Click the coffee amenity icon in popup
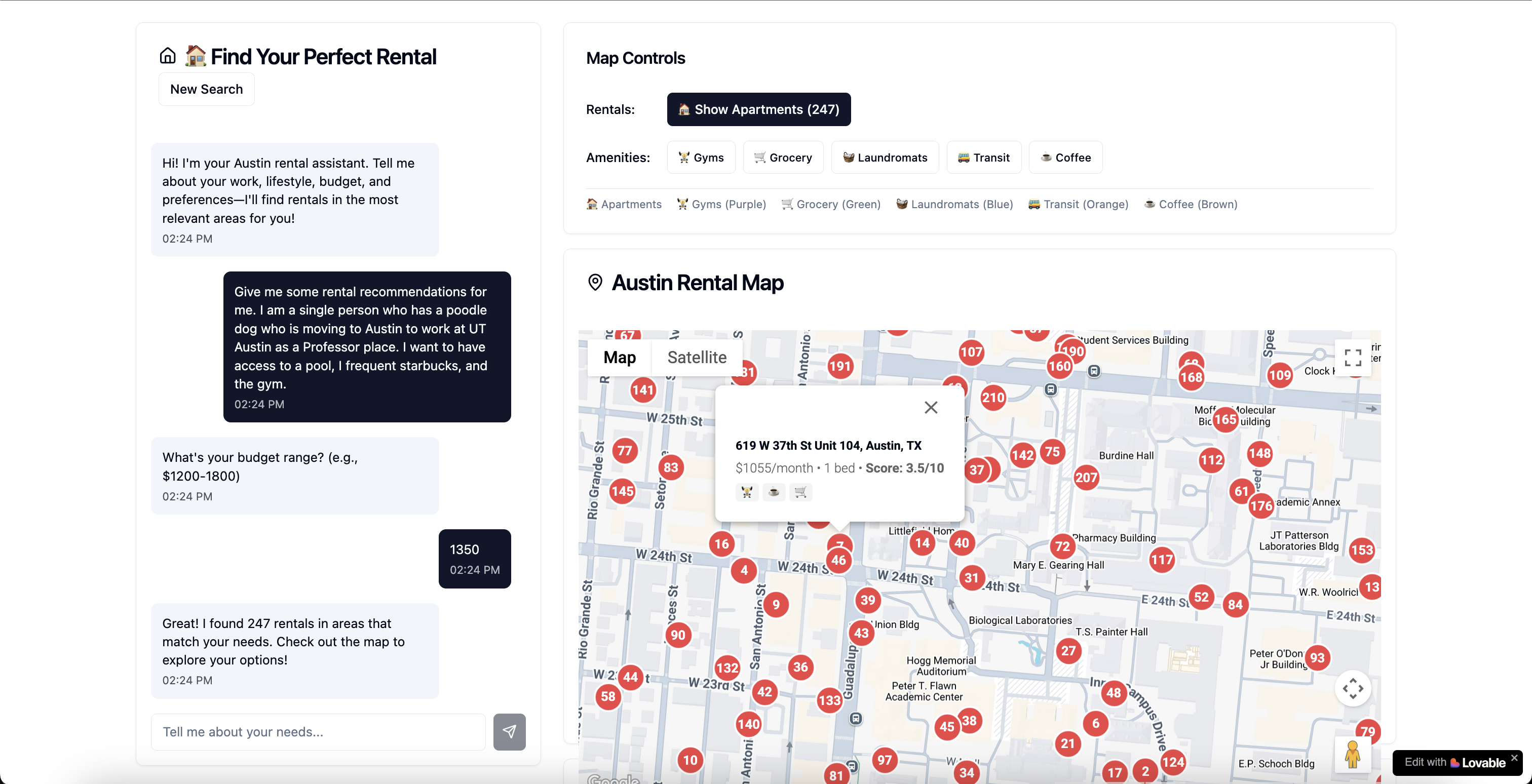The image size is (1532, 784). tap(774, 492)
